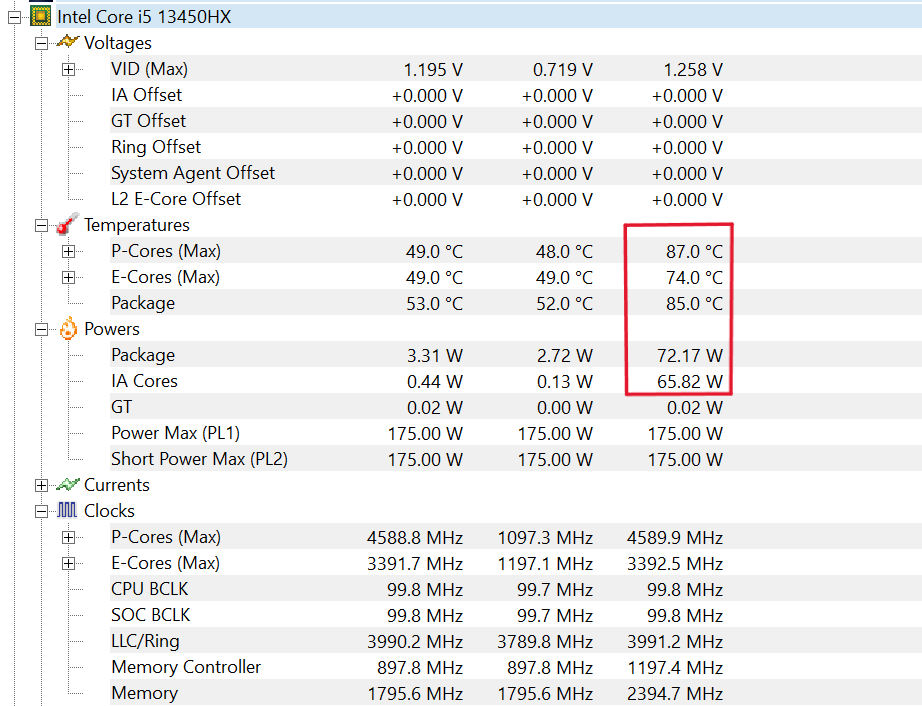
Task: Collapse the Powers section
Action: (41, 330)
